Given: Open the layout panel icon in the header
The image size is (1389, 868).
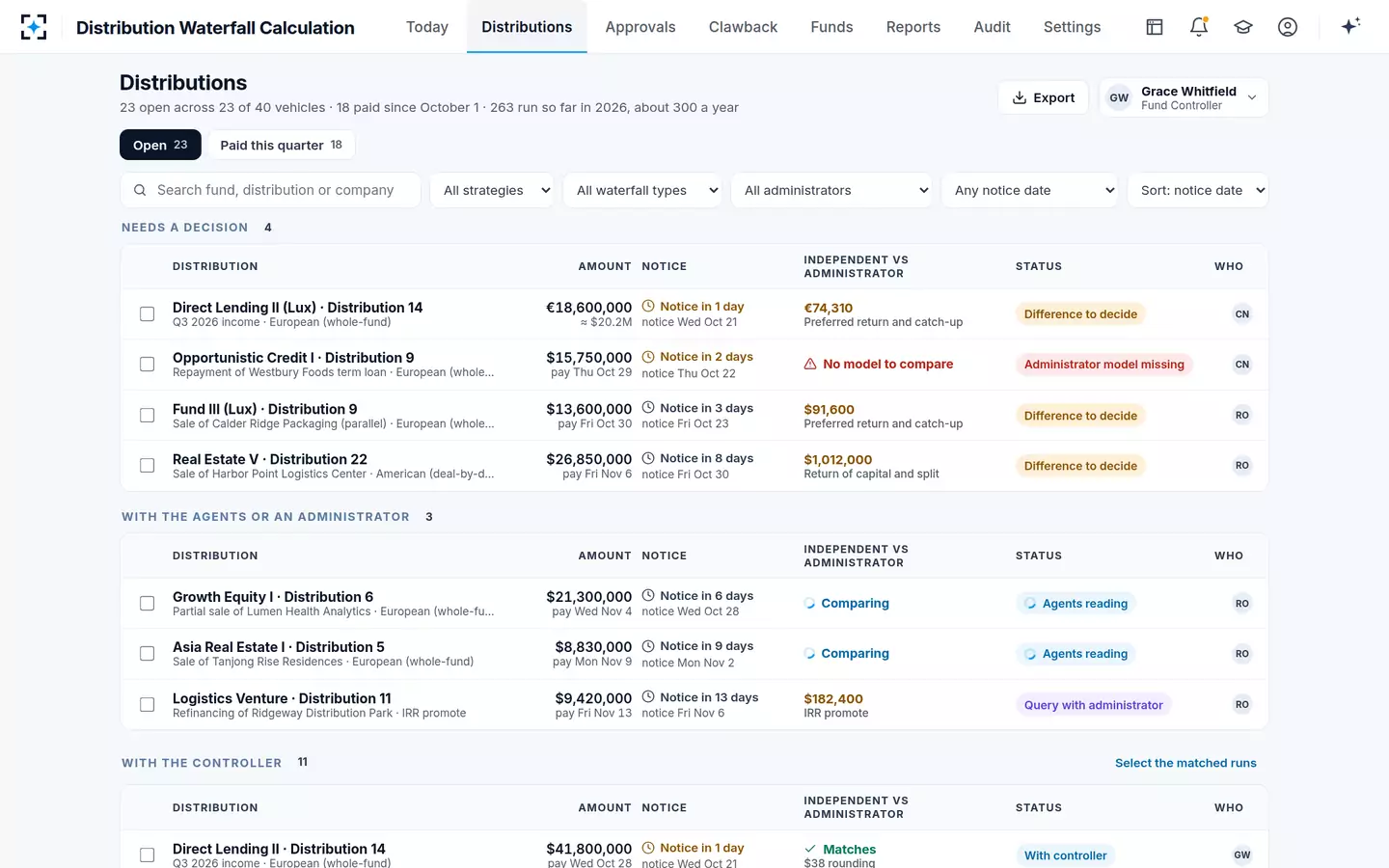Looking at the screenshot, I should pos(1155,27).
